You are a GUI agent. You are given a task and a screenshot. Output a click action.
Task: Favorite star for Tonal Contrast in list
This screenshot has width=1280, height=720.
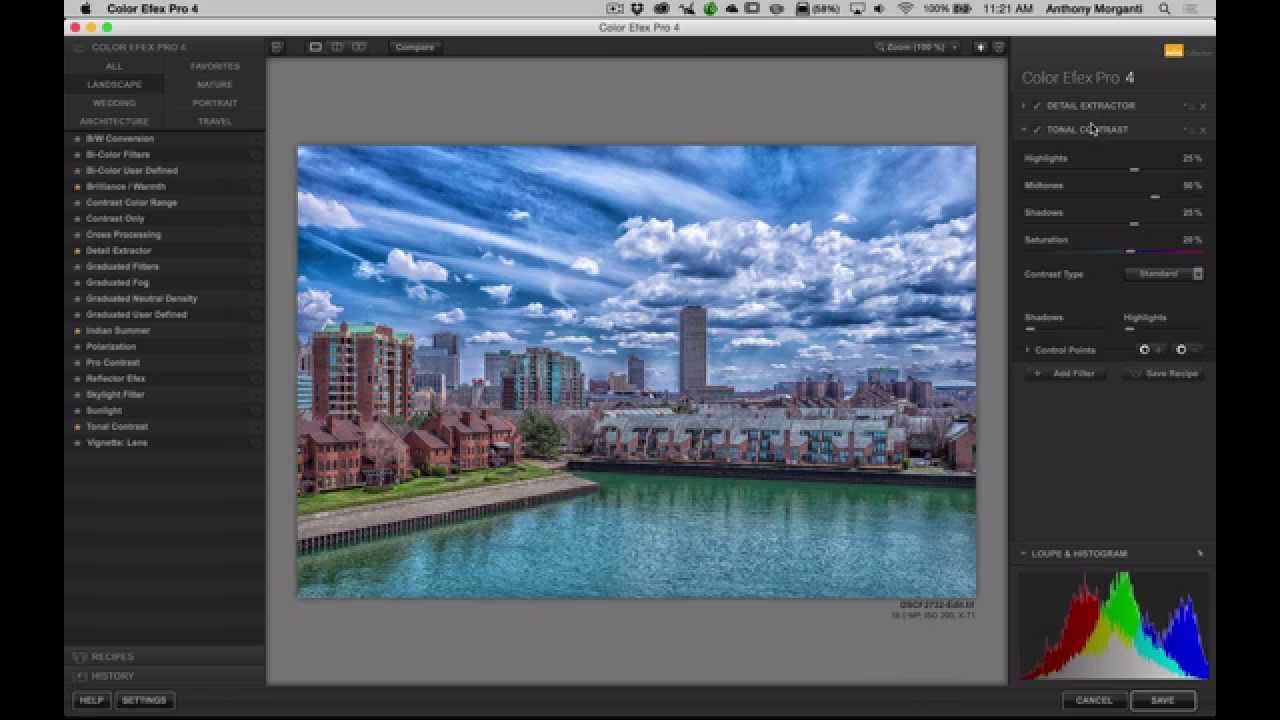tap(77, 427)
